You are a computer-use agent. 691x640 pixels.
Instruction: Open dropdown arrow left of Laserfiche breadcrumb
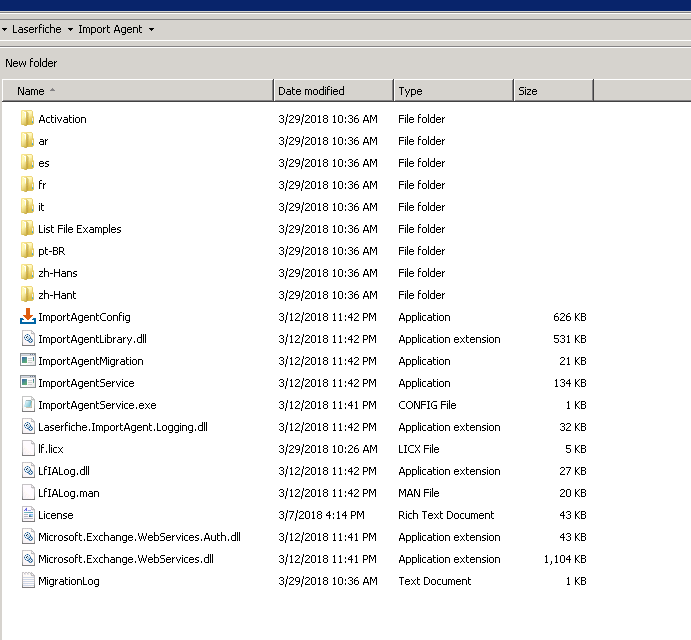(4, 30)
